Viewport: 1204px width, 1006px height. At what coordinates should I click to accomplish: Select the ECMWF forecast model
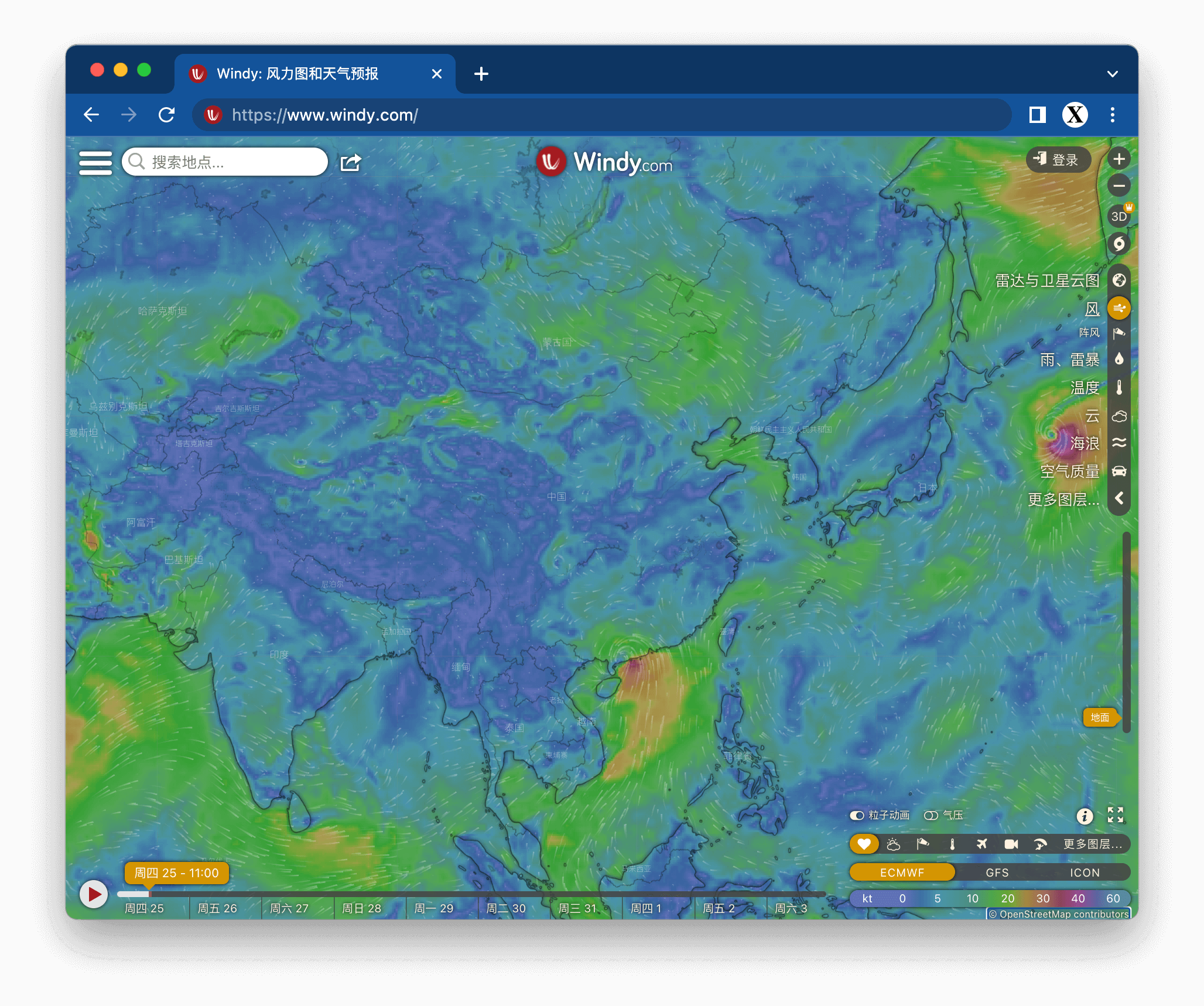point(902,872)
